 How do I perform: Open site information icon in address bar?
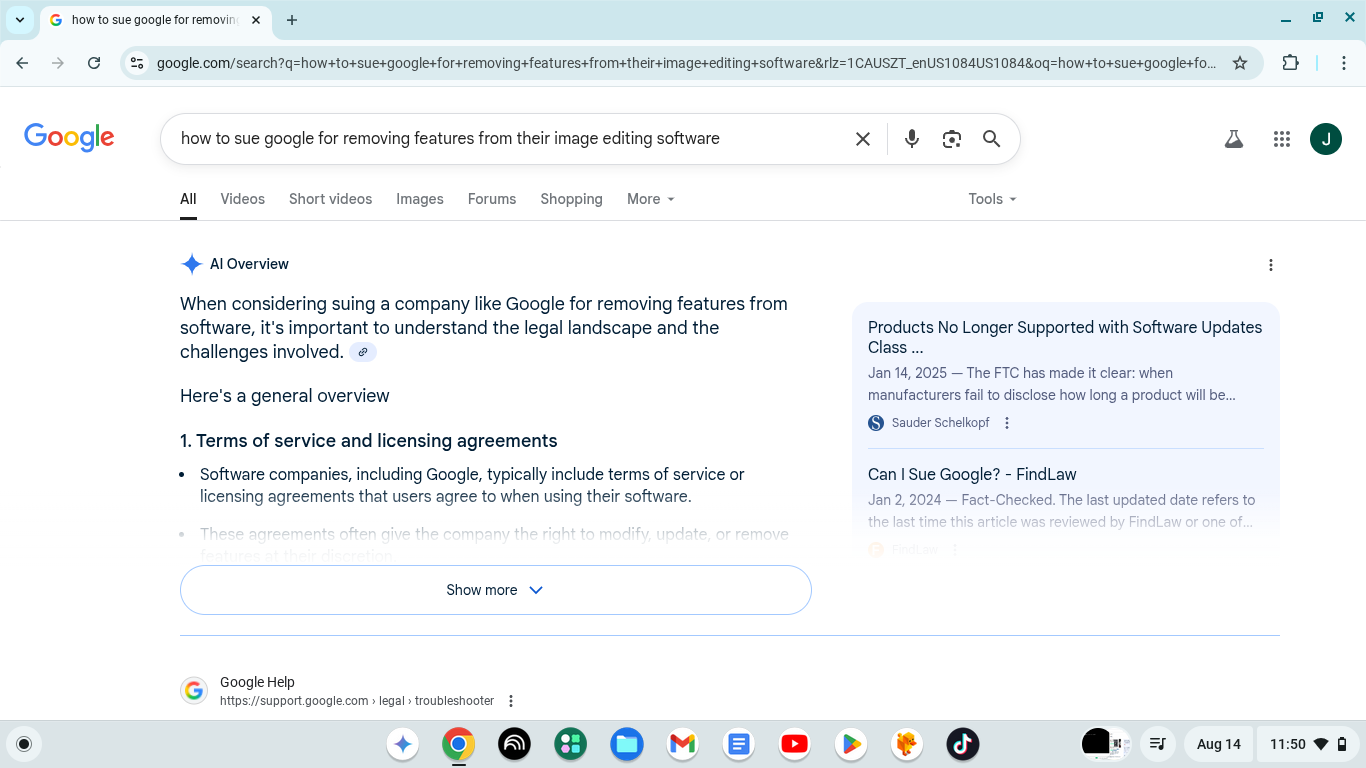[138, 63]
